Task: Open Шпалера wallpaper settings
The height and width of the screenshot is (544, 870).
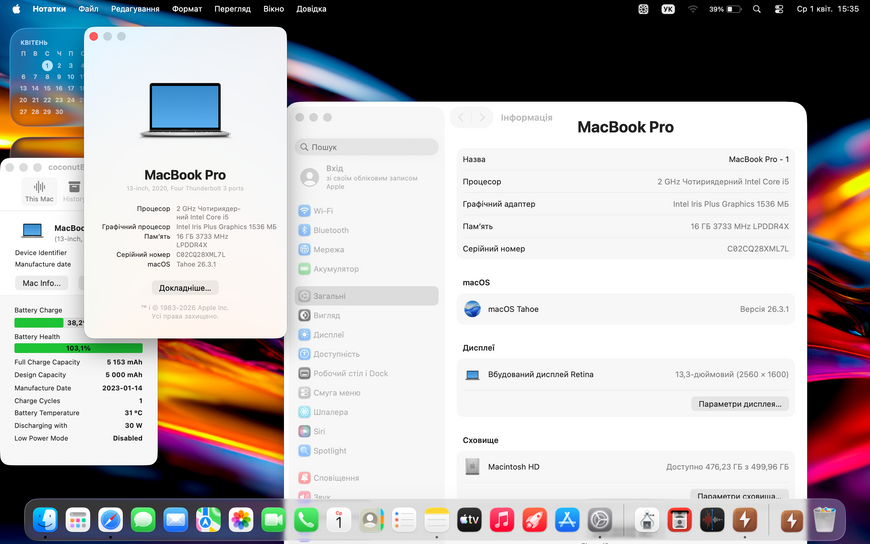Action: coord(366,412)
